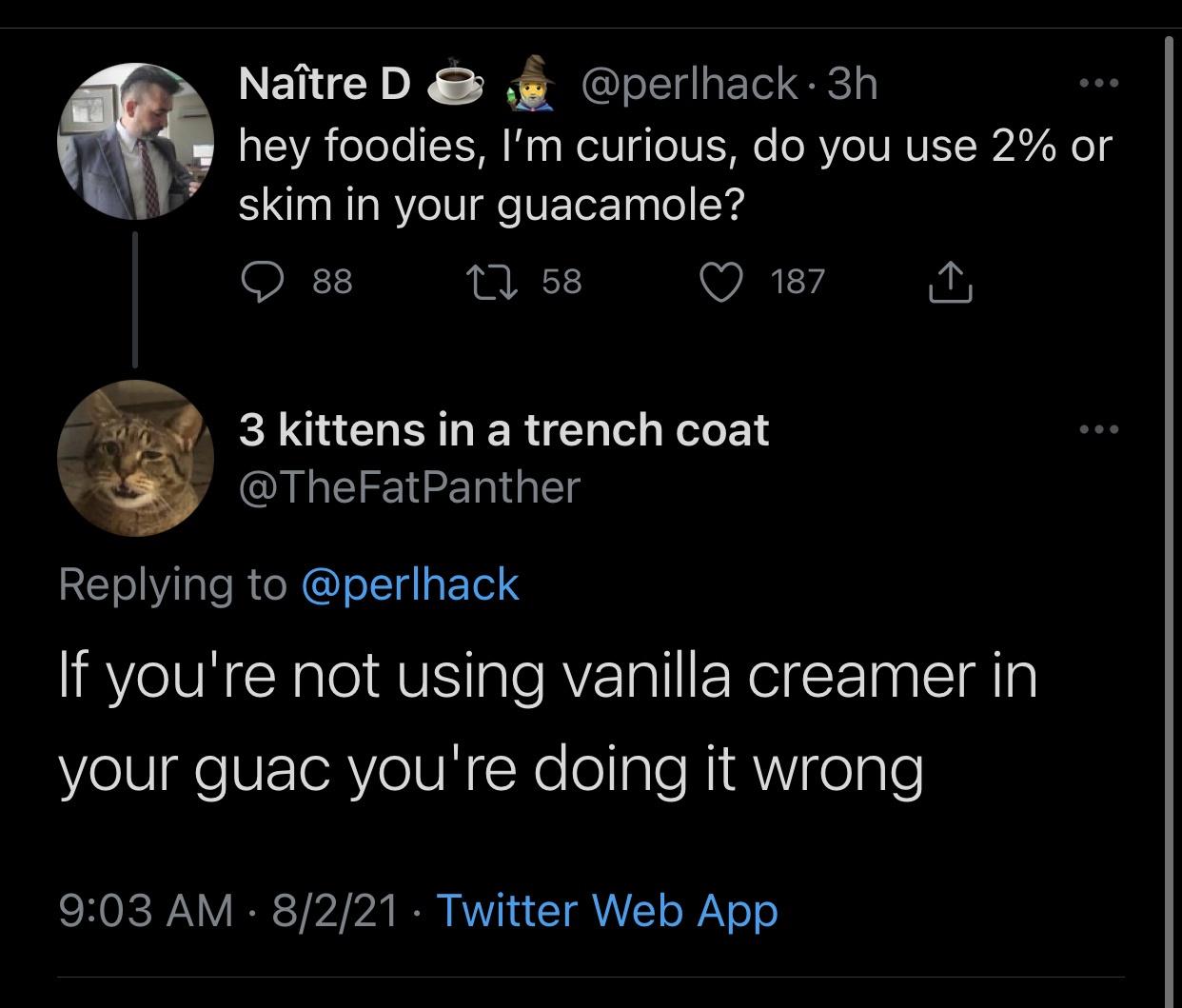1182x1008 pixels.
Task: Open more options for Naître D's tweet
Action: (1098, 84)
